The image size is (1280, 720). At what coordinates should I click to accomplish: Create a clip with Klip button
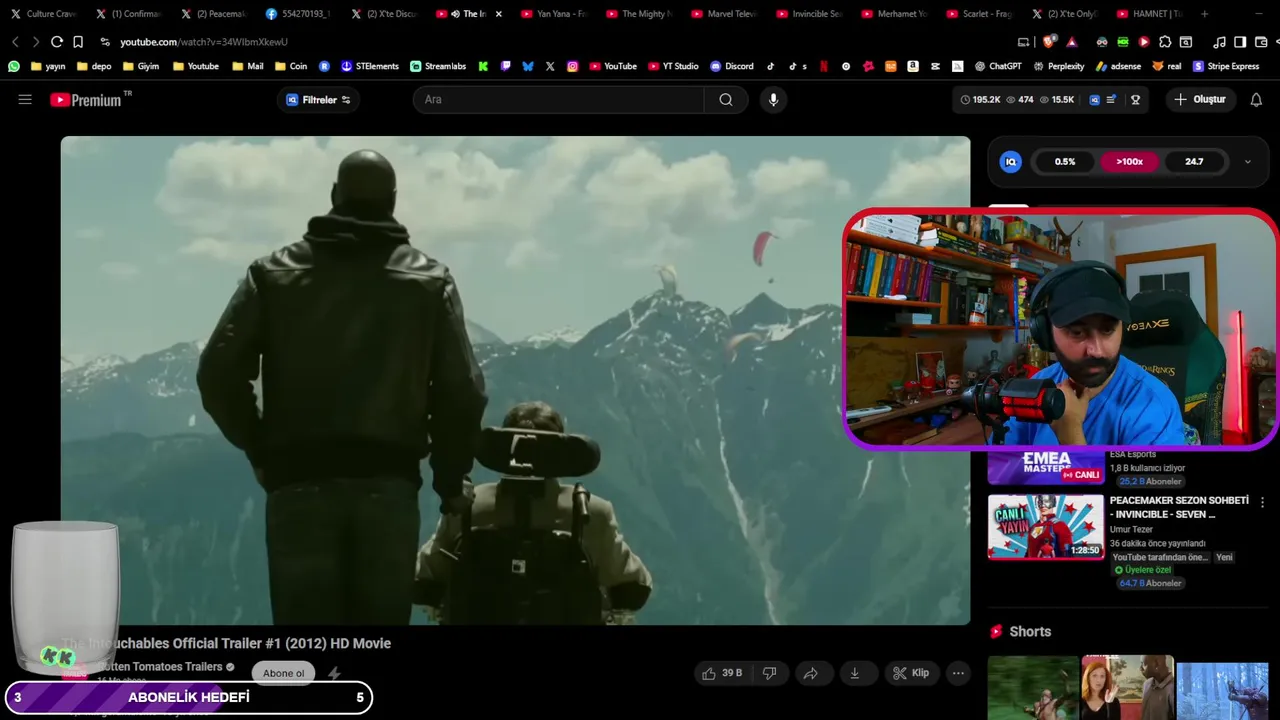click(x=911, y=673)
